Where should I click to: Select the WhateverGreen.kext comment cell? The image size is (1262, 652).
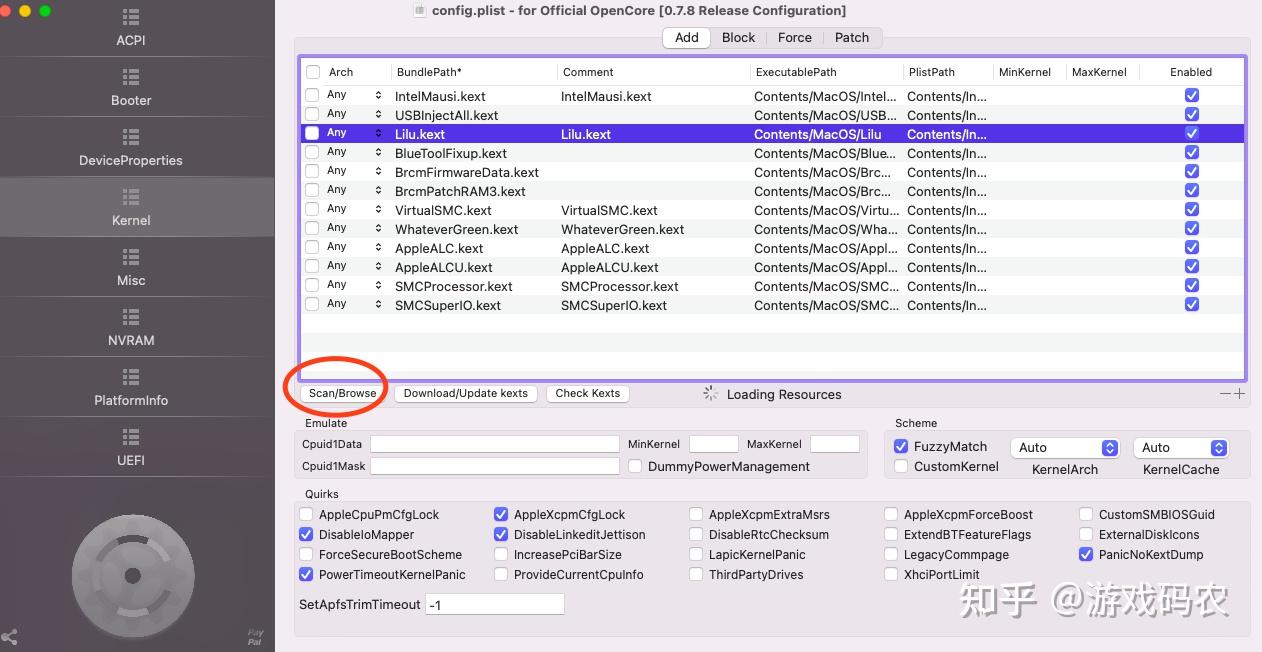623,229
